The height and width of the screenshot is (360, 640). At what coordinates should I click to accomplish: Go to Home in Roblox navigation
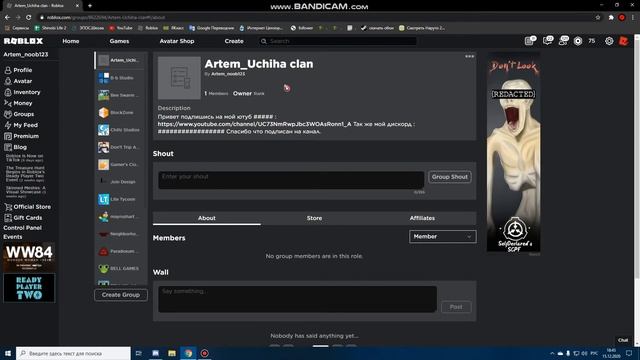(x=71, y=41)
